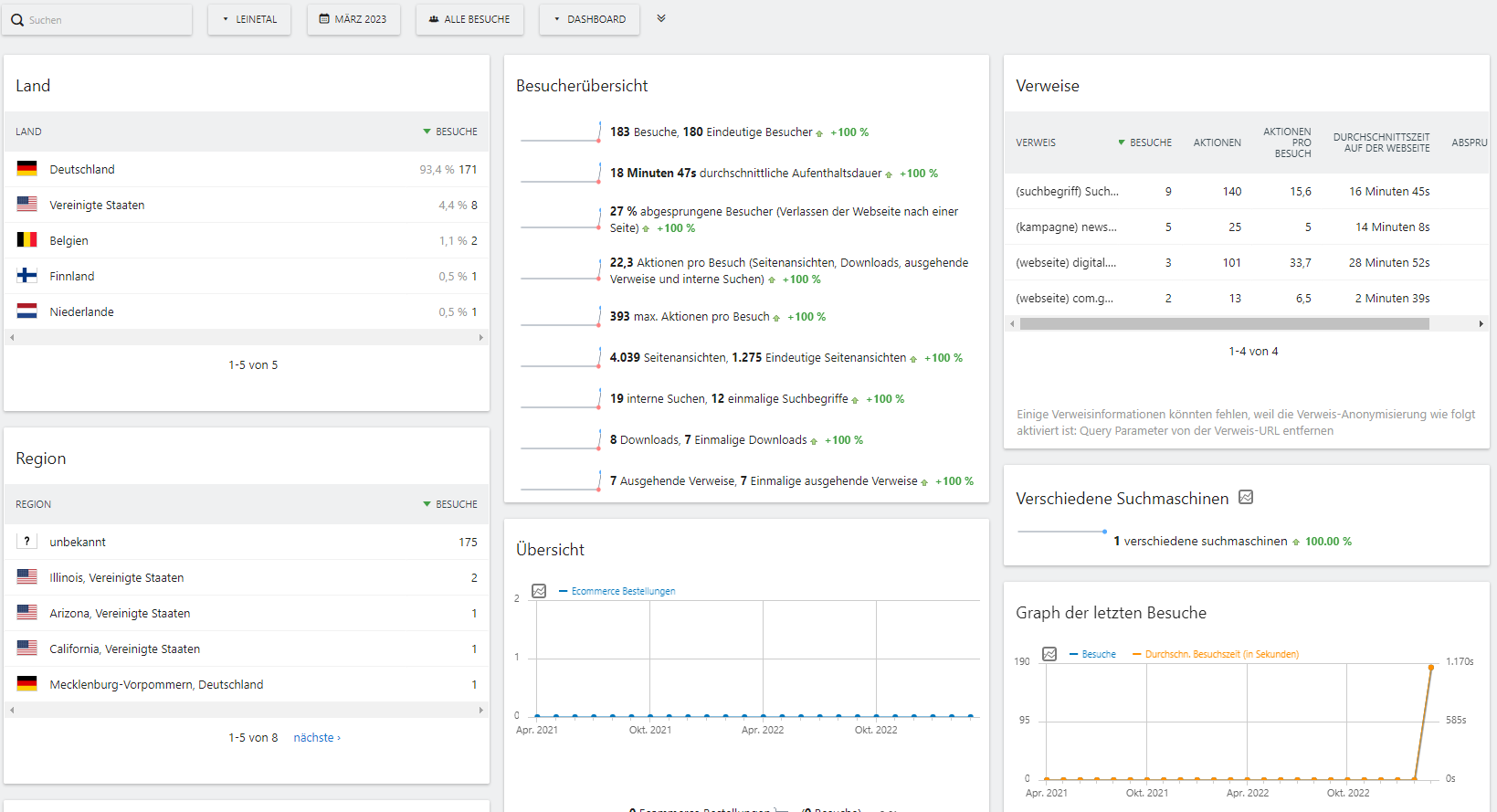Toggle the Besuche legend series

tap(1093, 654)
